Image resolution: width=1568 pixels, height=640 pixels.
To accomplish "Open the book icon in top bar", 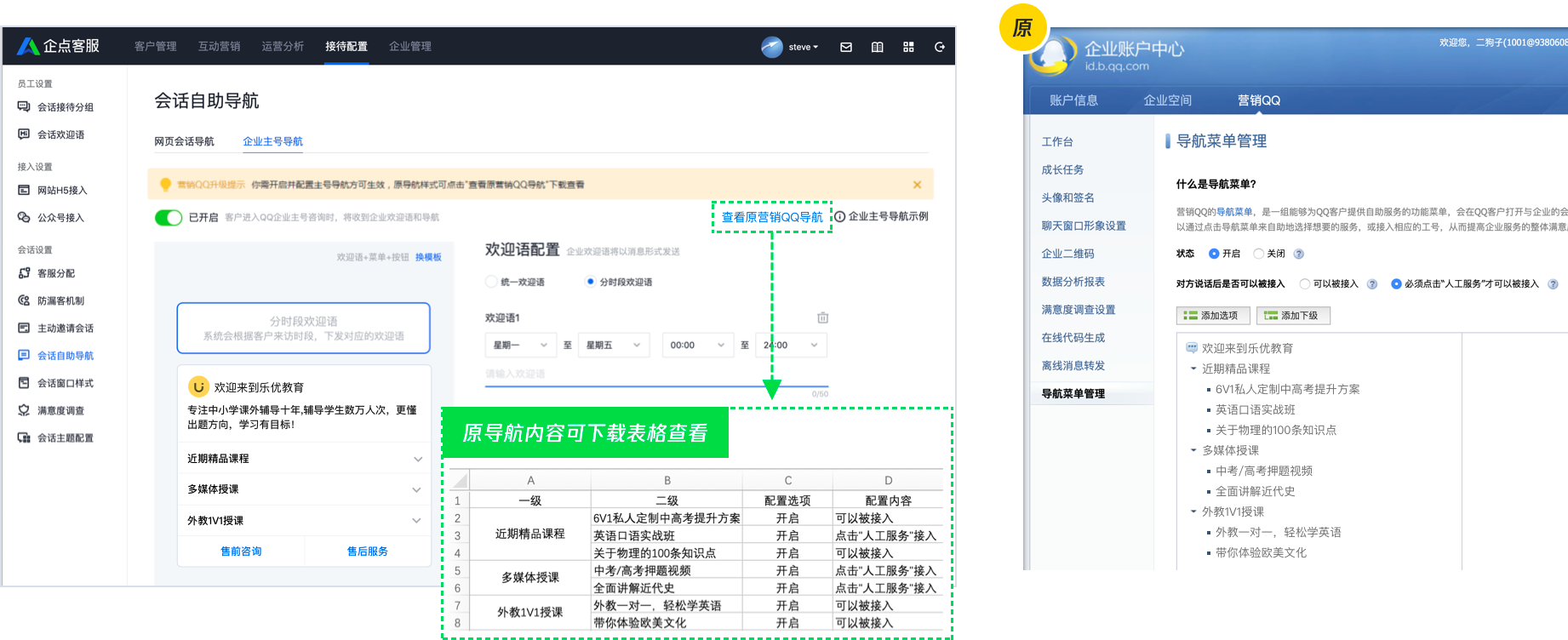I will click(878, 47).
